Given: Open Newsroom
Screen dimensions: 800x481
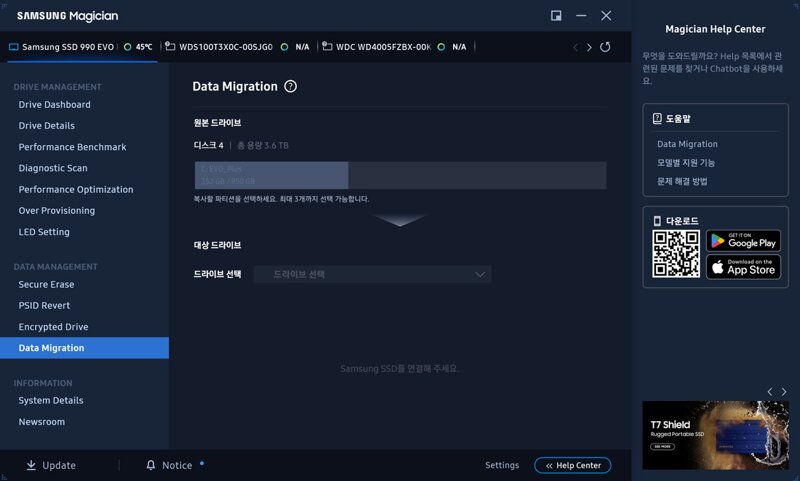Looking at the screenshot, I should tap(42, 422).
